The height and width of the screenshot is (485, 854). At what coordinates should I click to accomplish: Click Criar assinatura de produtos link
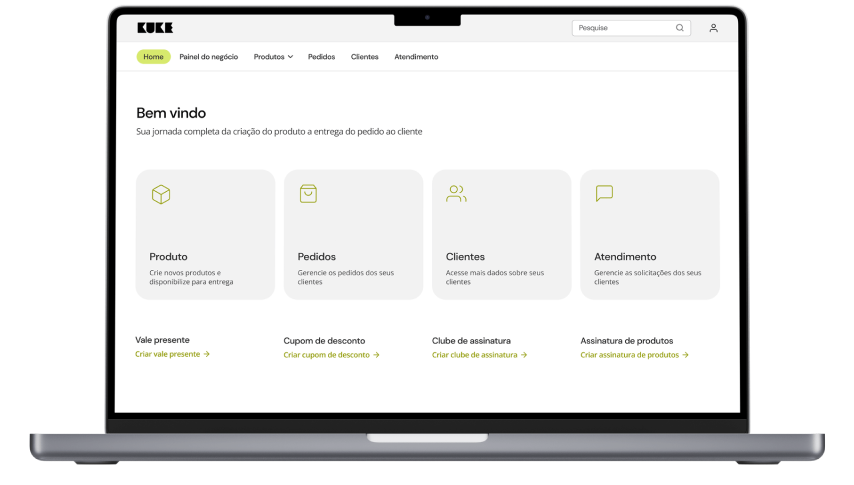634,355
